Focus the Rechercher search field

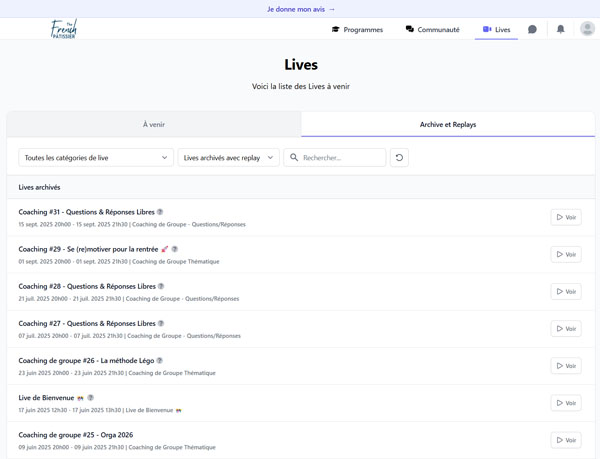pyautogui.click(x=341, y=158)
